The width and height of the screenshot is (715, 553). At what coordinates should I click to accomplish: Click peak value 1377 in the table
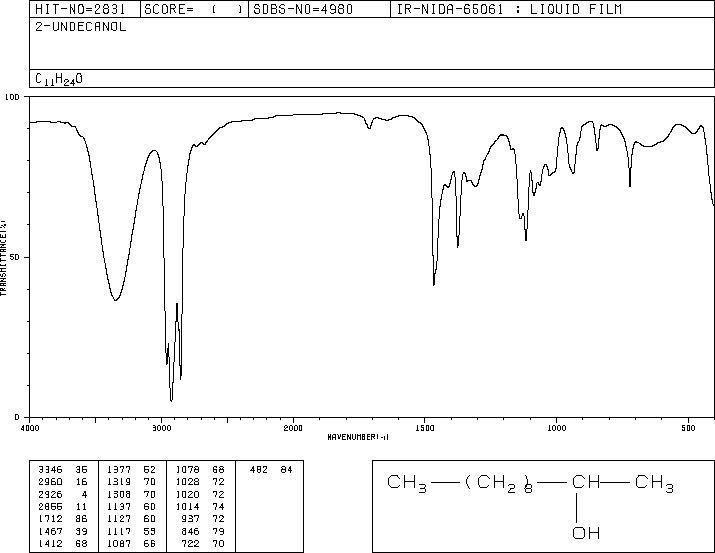(x=119, y=470)
